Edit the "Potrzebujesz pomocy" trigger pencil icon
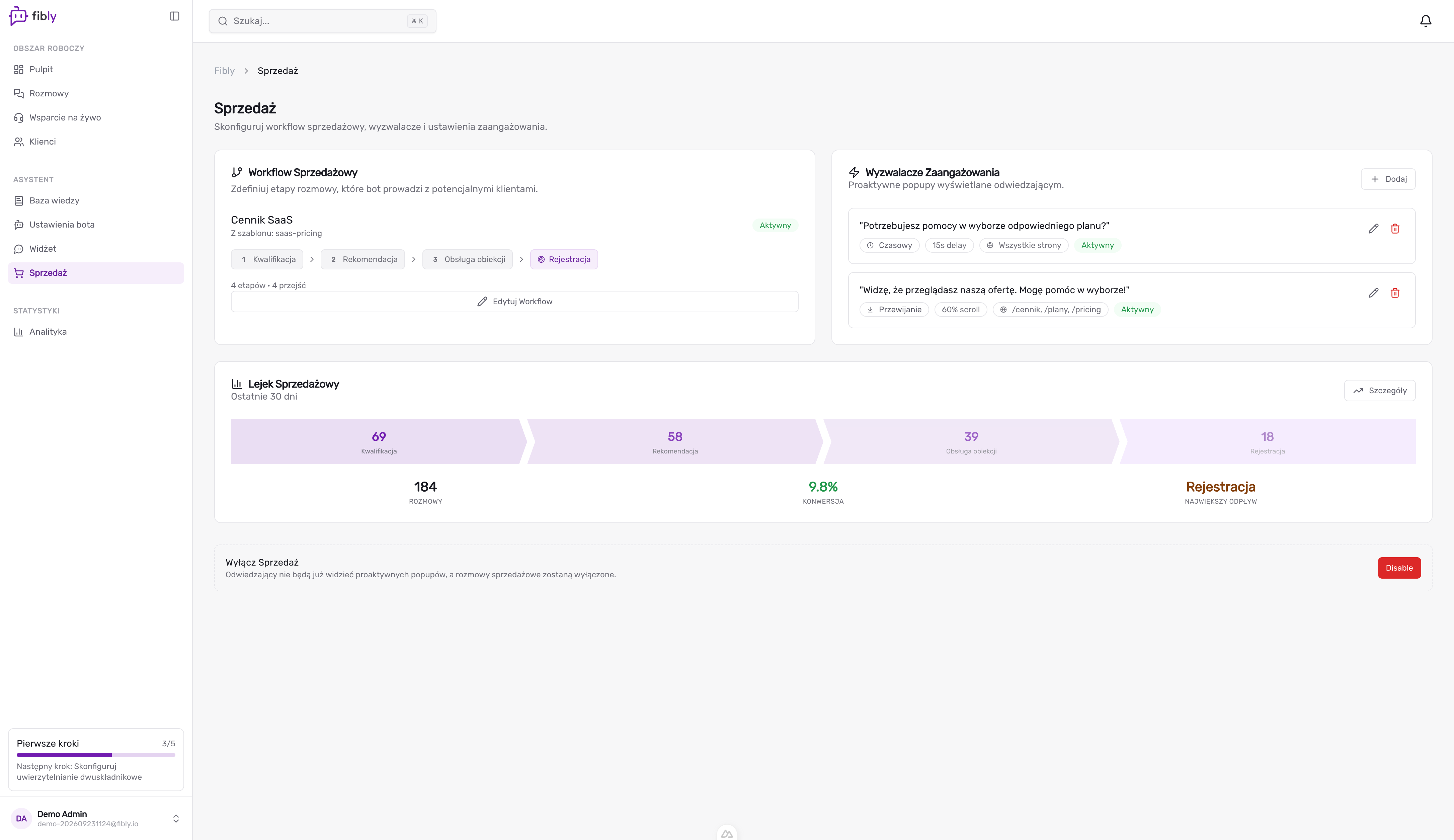 pyautogui.click(x=1373, y=229)
